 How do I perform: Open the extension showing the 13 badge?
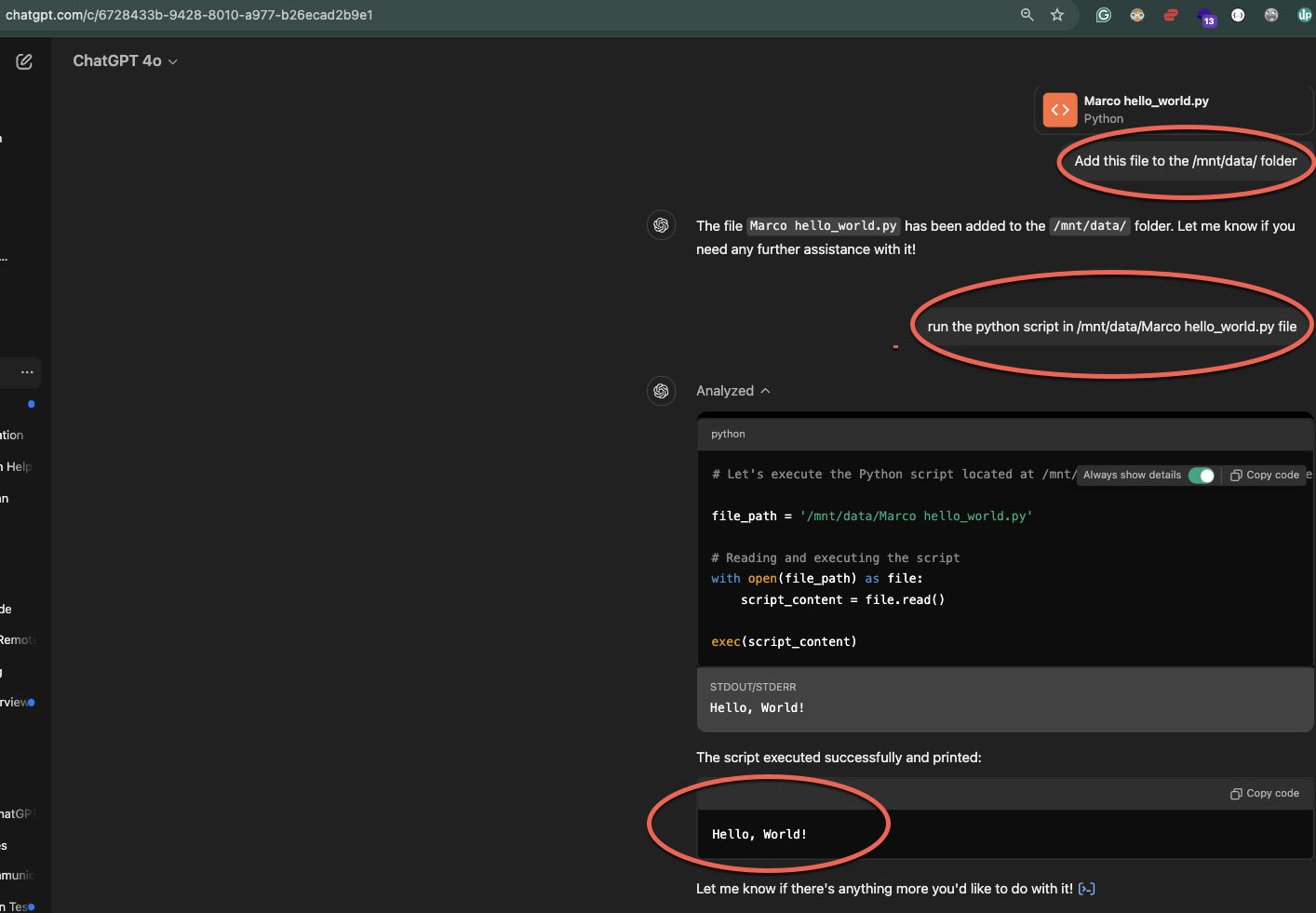click(x=1204, y=15)
